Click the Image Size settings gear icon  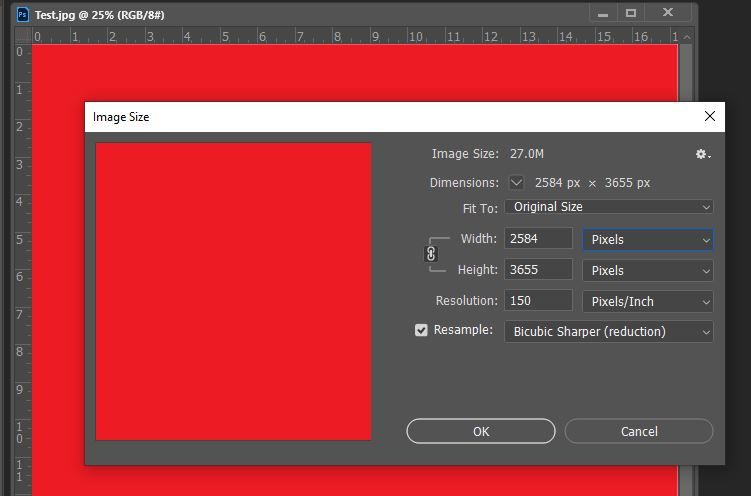(703, 154)
